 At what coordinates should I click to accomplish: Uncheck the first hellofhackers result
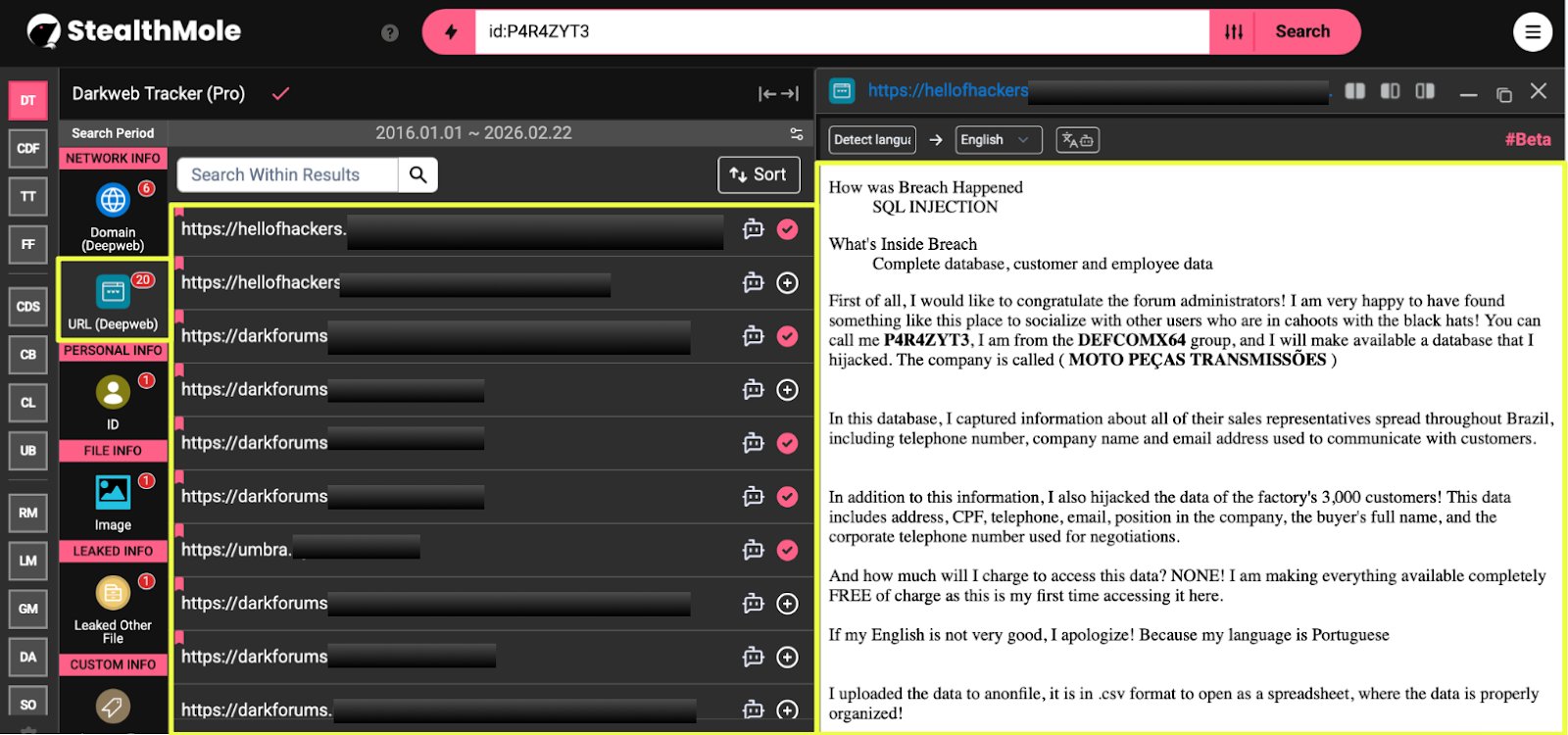point(787,229)
